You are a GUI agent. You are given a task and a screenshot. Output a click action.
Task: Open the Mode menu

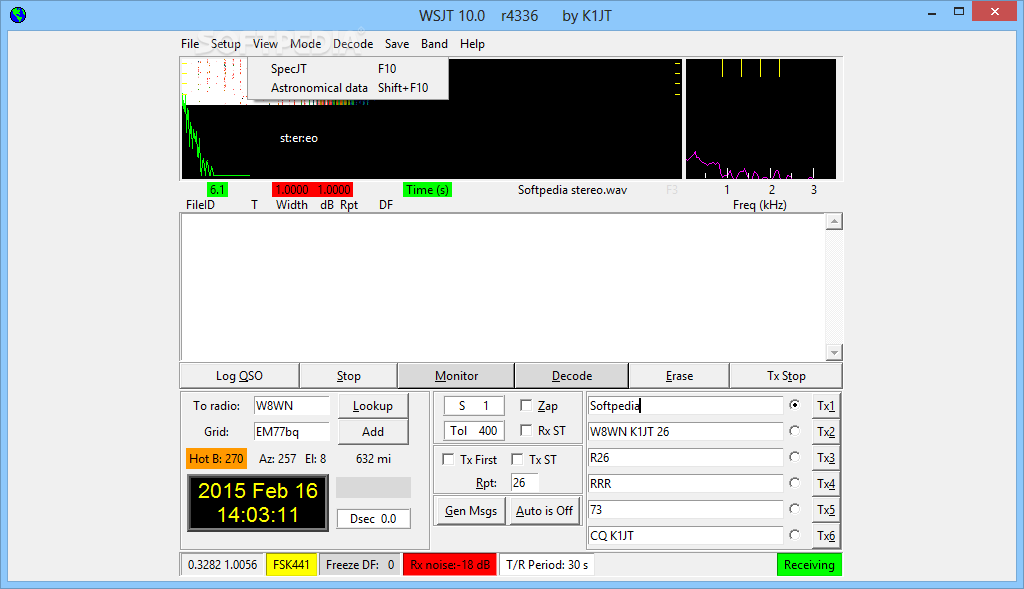(x=306, y=44)
